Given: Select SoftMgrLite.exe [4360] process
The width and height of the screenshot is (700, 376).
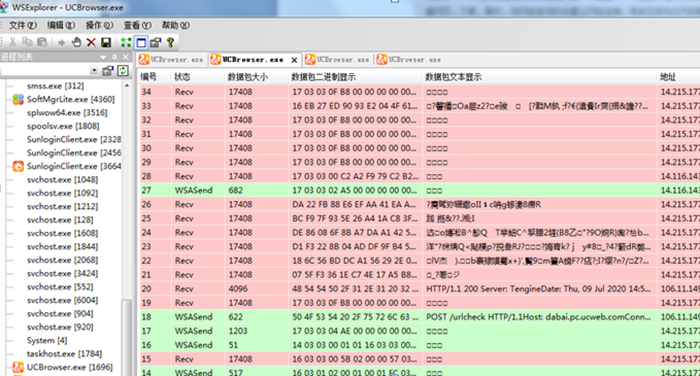Looking at the screenshot, I should tap(71, 99).
